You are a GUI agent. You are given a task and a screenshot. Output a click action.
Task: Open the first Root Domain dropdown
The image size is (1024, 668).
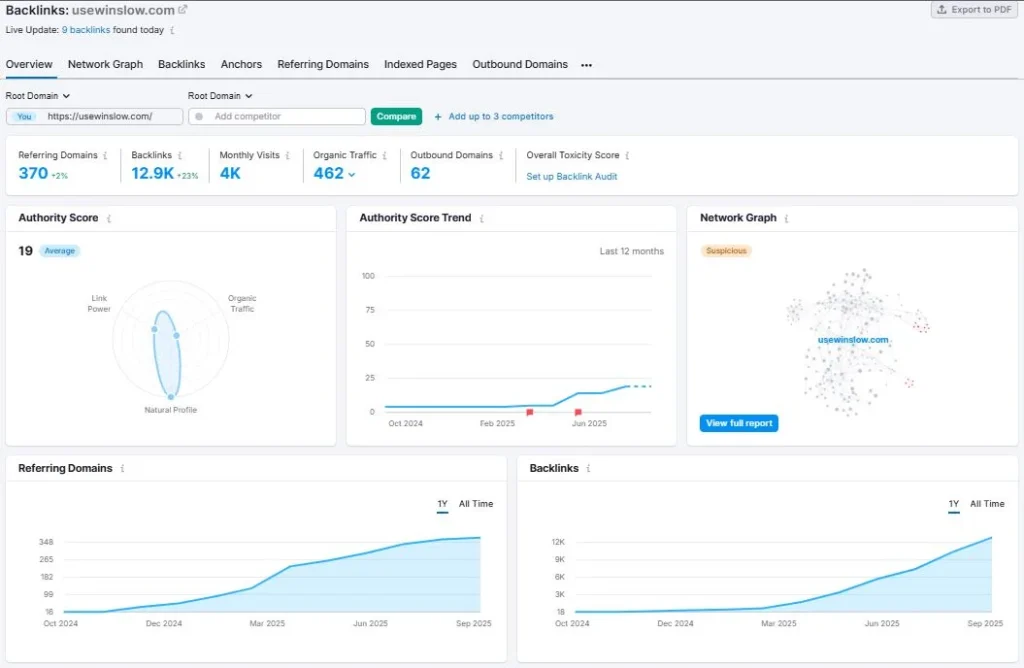(38, 96)
